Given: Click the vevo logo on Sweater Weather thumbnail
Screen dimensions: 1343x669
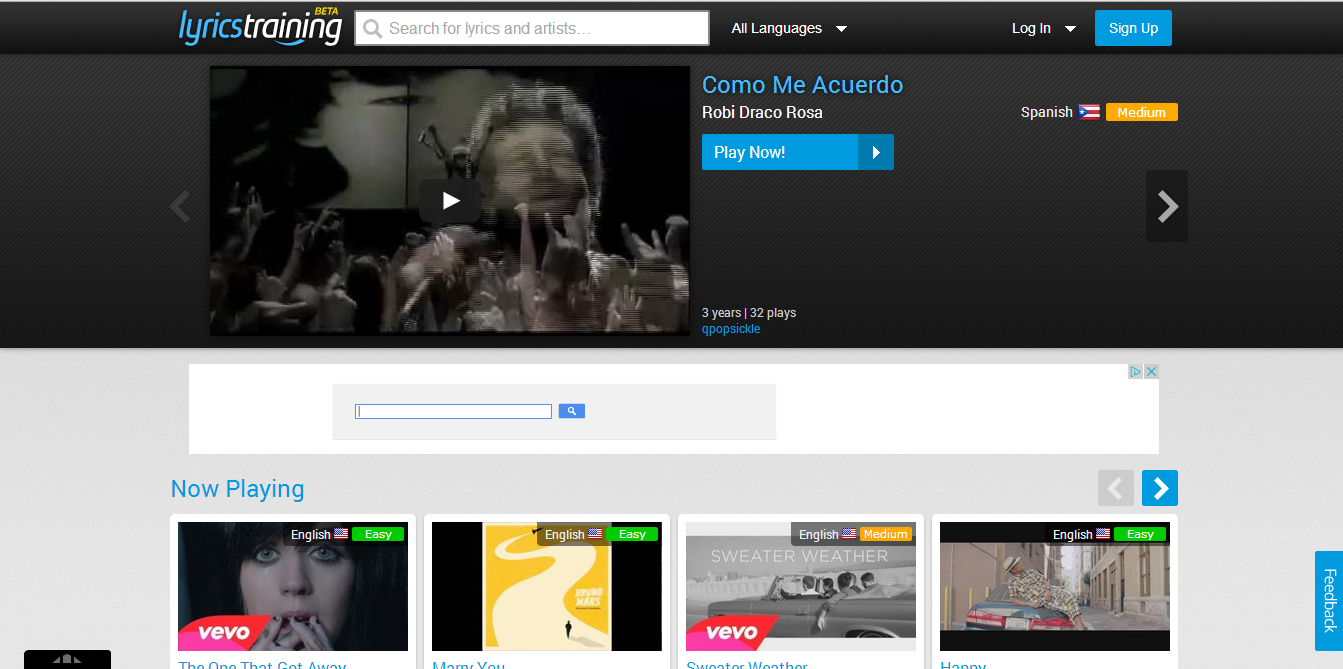Looking at the screenshot, I should [731, 632].
